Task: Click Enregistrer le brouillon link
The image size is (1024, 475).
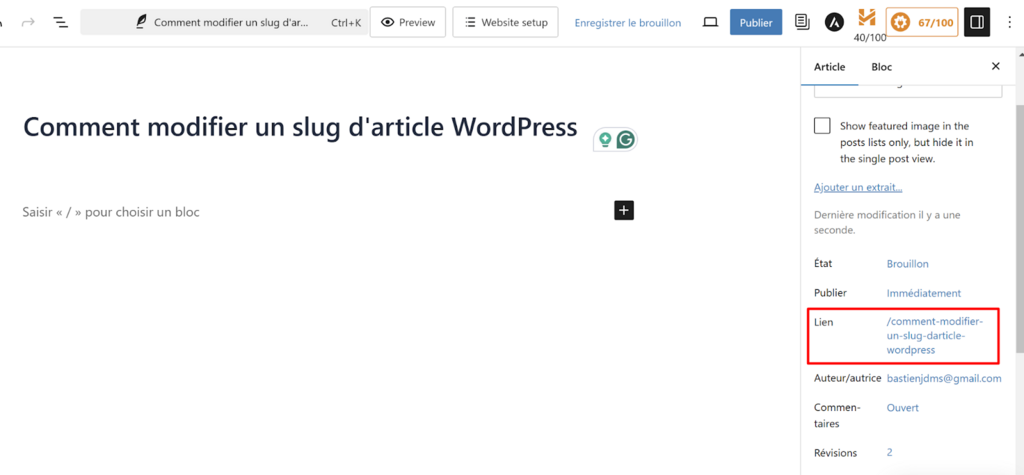Action: tap(628, 23)
